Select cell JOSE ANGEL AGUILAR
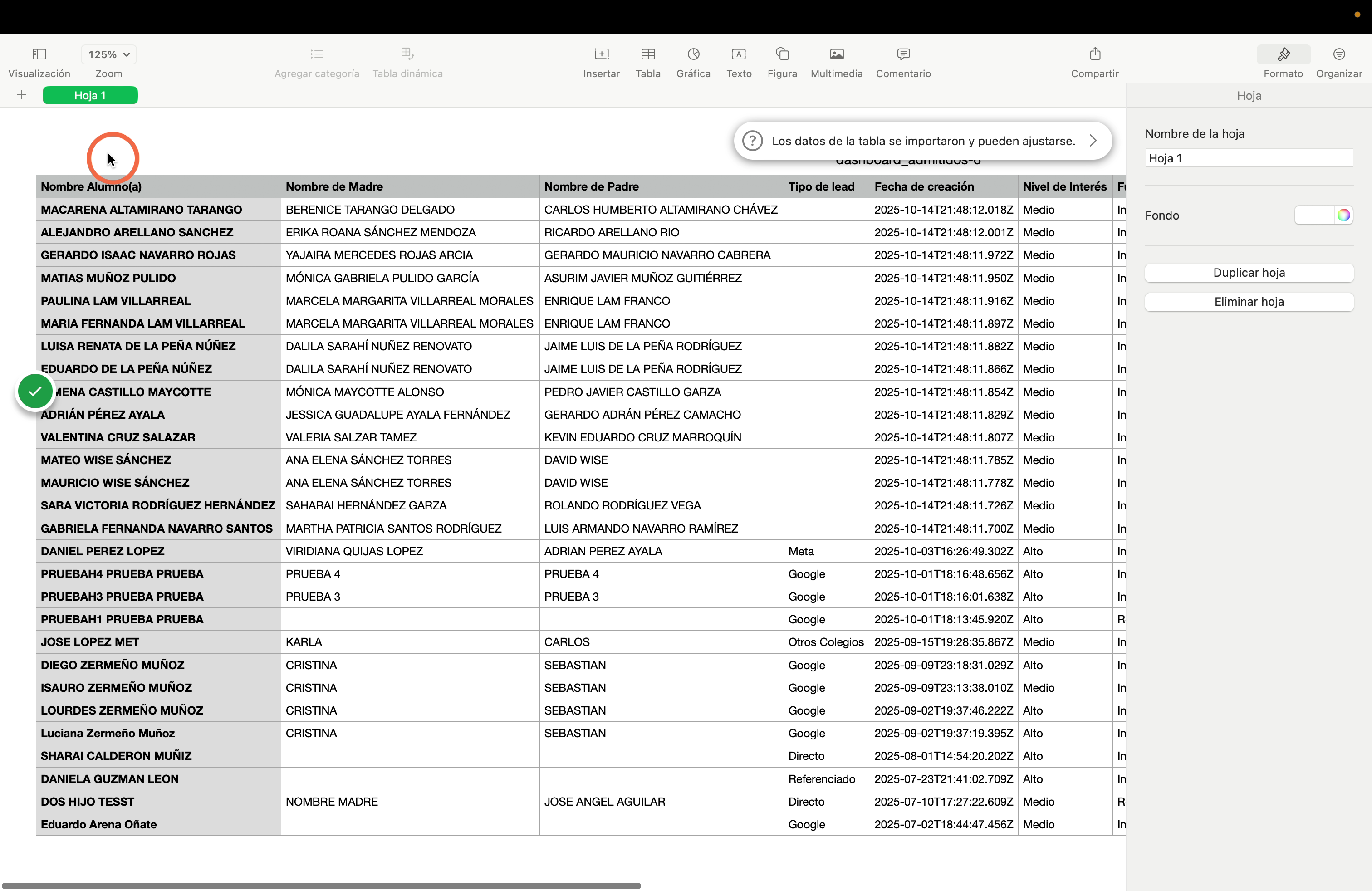 [661, 802]
